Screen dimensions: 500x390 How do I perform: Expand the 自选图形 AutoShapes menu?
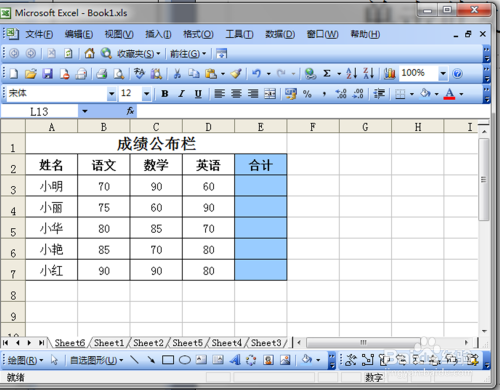click(x=97, y=360)
